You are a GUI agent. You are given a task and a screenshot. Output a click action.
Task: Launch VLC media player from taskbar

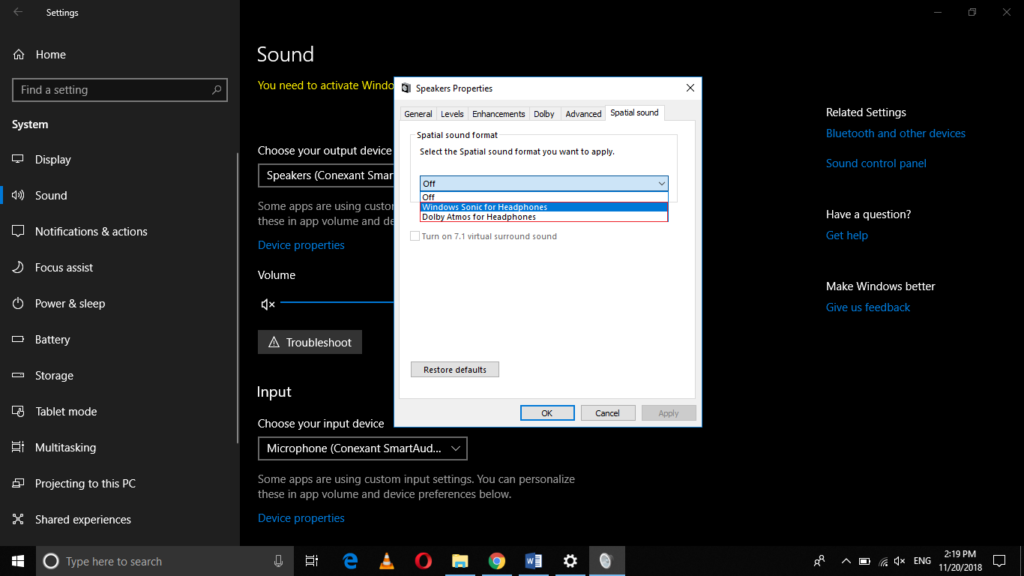(387, 561)
